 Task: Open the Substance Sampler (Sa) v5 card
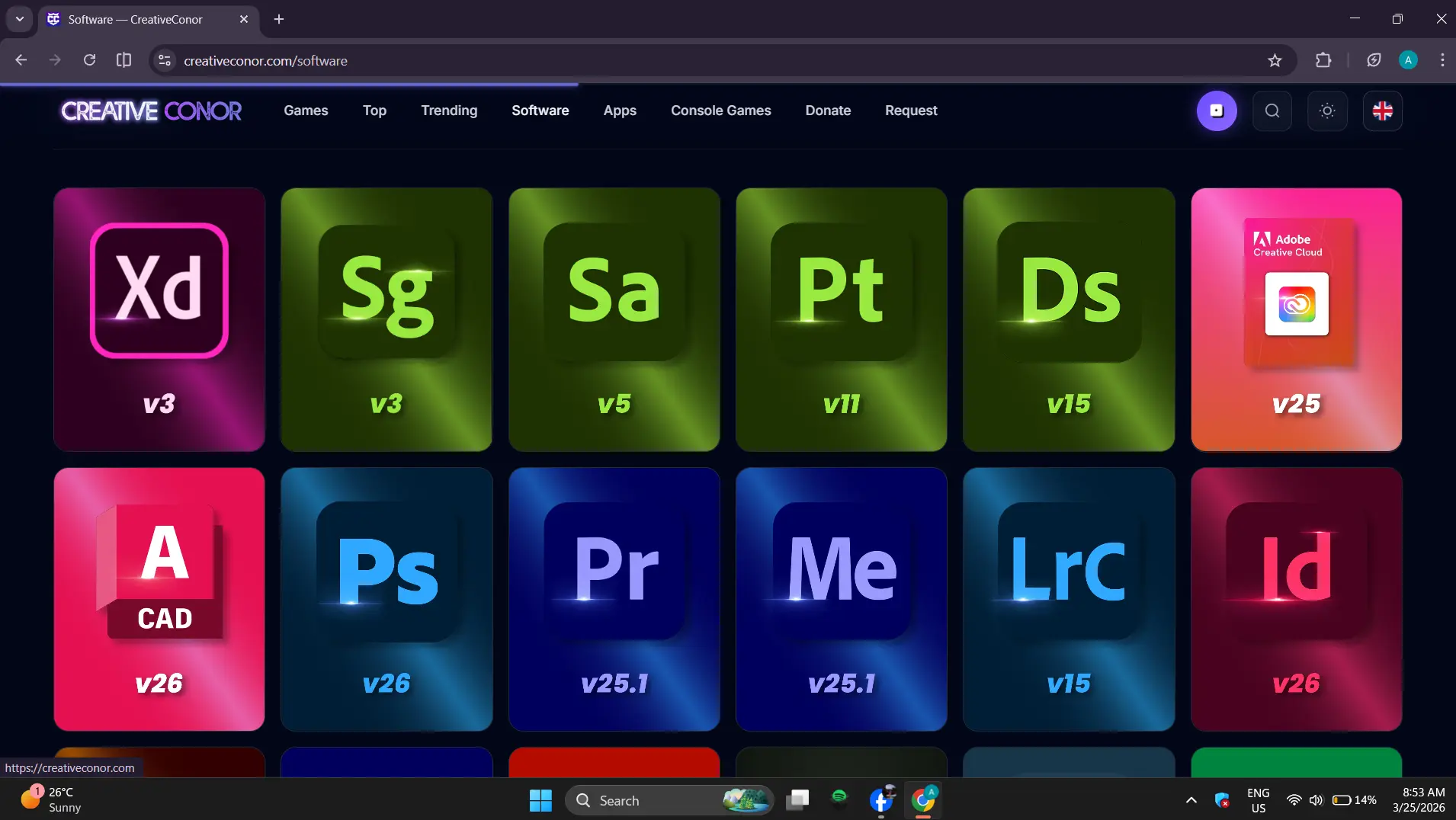pyautogui.click(x=614, y=319)
